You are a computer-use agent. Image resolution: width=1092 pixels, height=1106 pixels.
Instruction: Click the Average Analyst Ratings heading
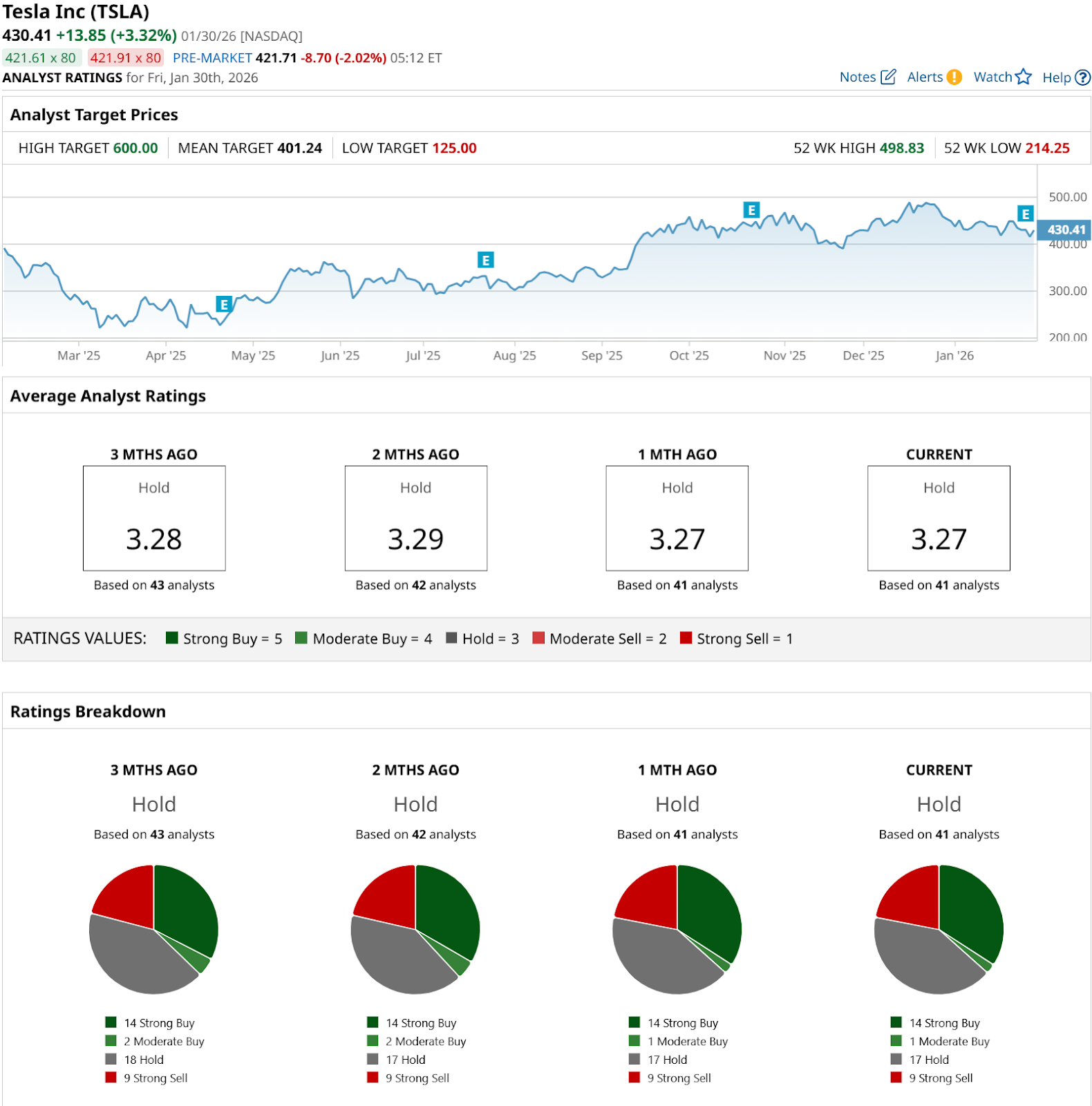pos(108,396)
